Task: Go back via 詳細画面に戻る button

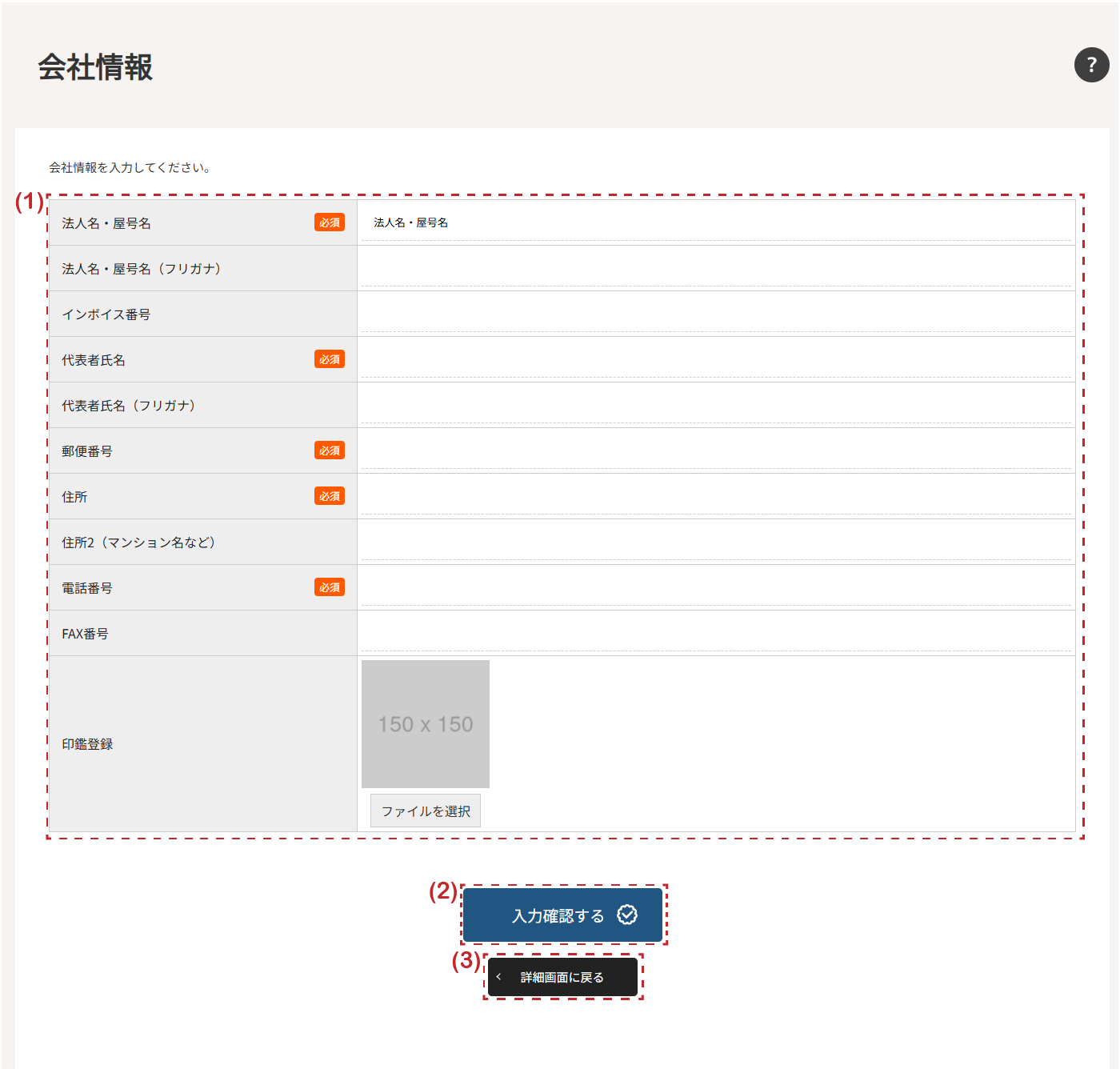Action: [x=562, y=977]
